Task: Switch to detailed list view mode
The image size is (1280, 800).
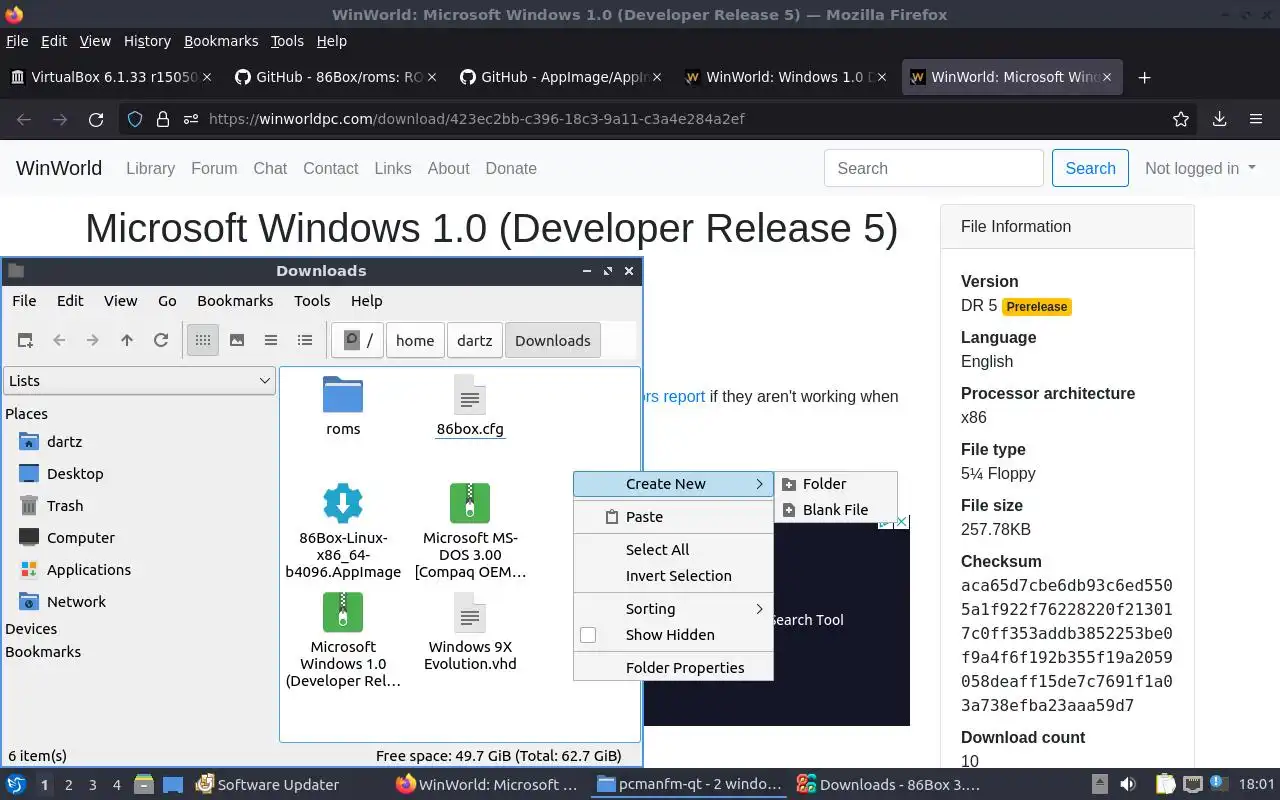Action: tap(305, 340)
